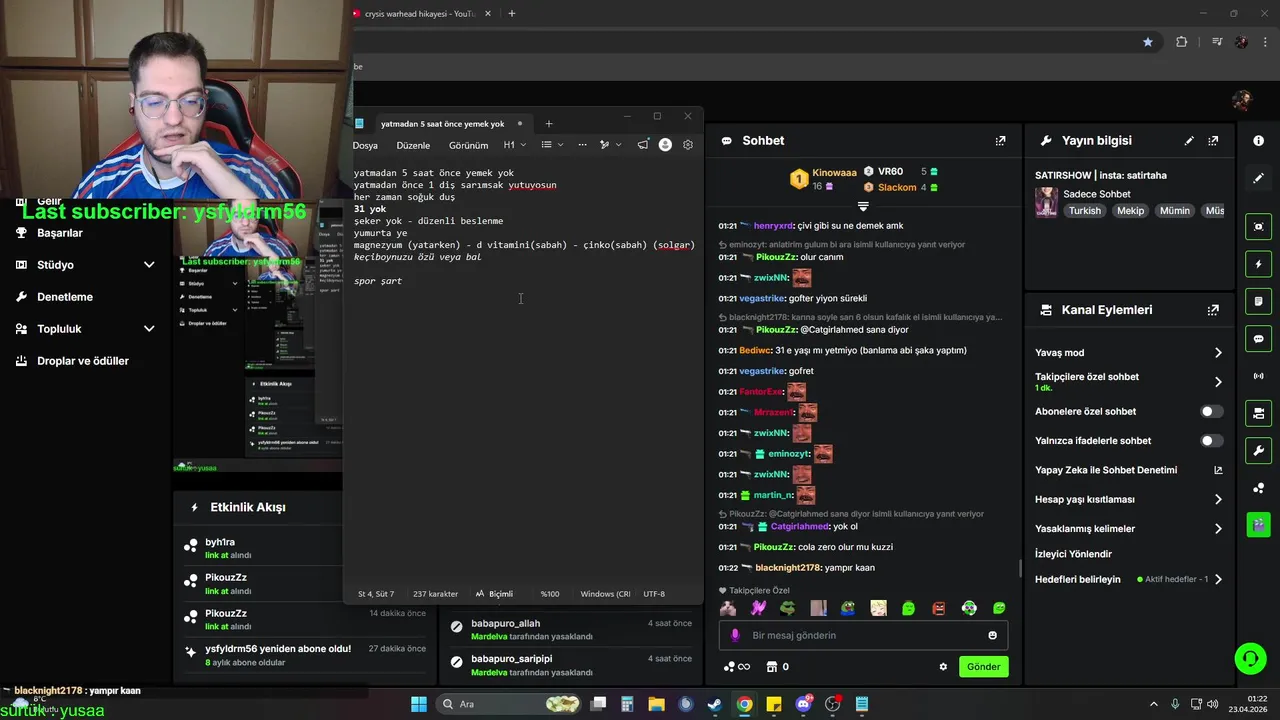The image size is (1280, 720).
Task: Bookmark this page with the star icon
Action: 1148,42
